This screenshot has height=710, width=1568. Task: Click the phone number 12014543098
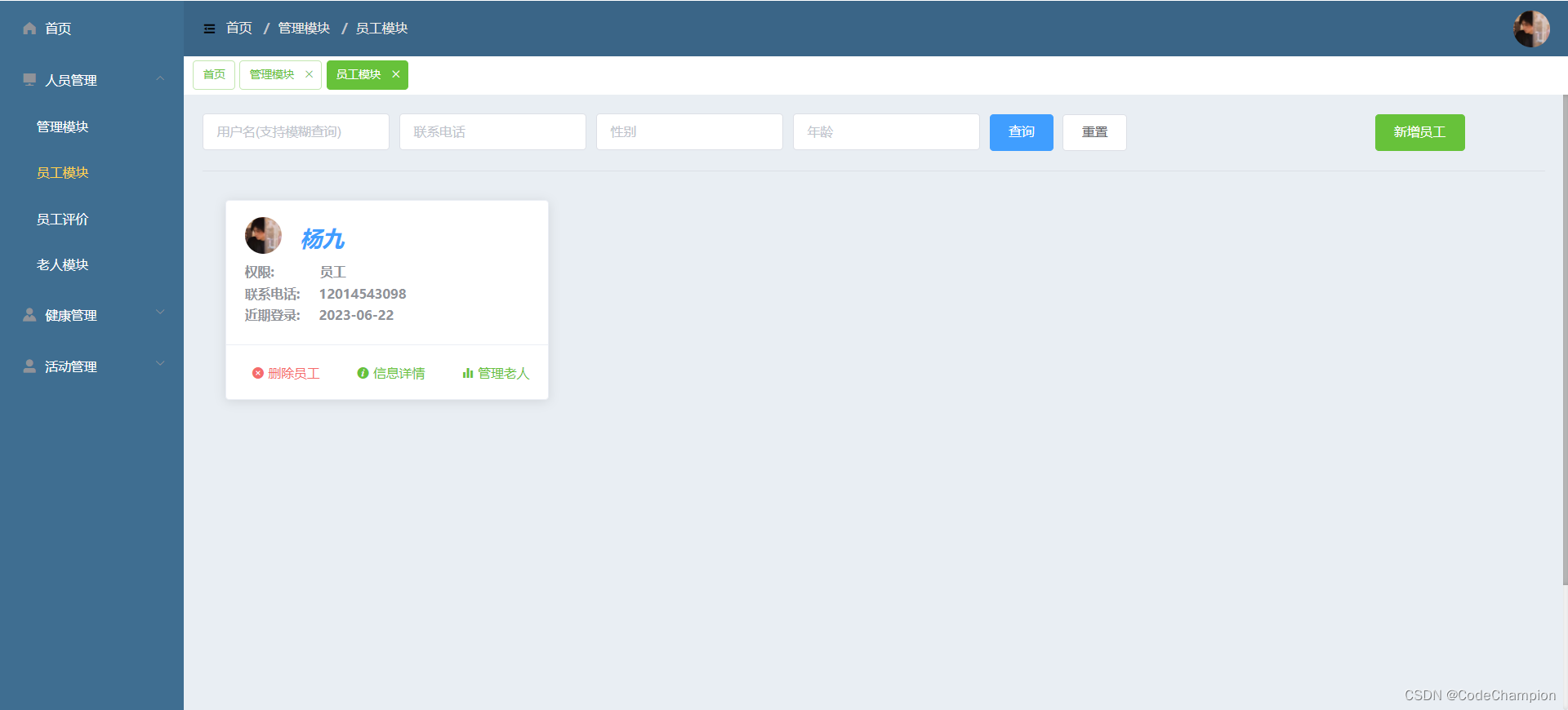click(x=363, y=294)
